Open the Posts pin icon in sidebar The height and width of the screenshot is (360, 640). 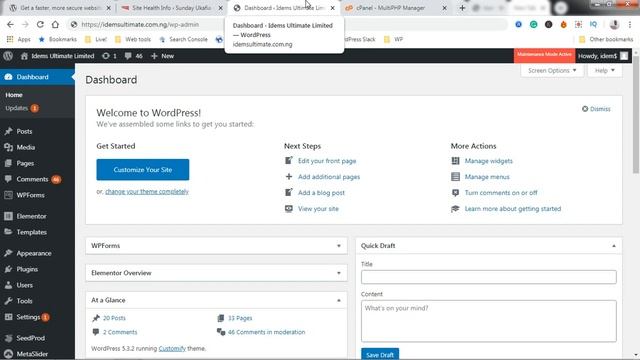8,131
